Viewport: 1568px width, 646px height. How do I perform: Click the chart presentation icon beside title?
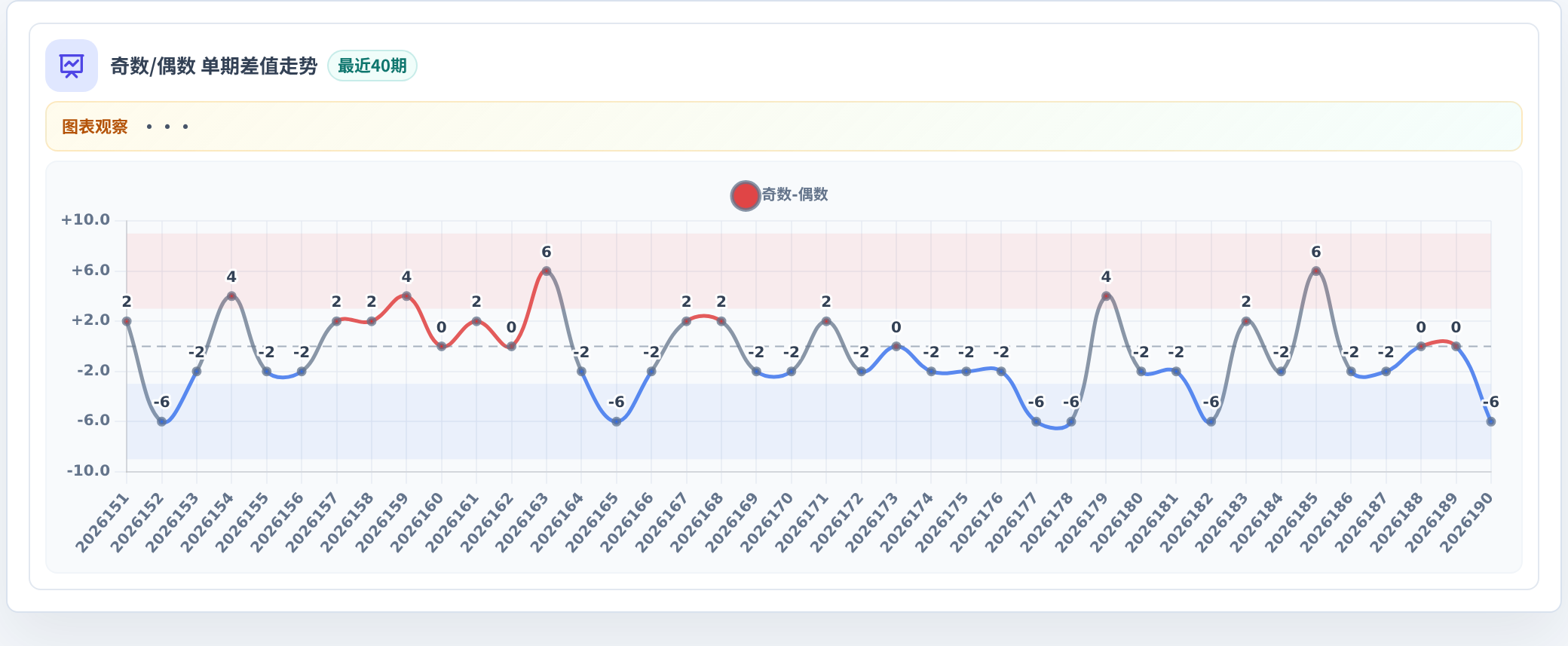pos(72,66)
